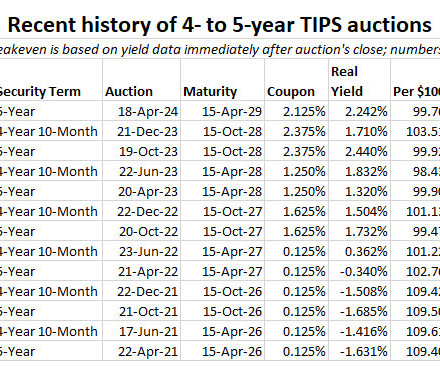Viewport: 440px width, 367px height.
Task: Select the 1.504% real yield cell
Action: coord(359,211)
